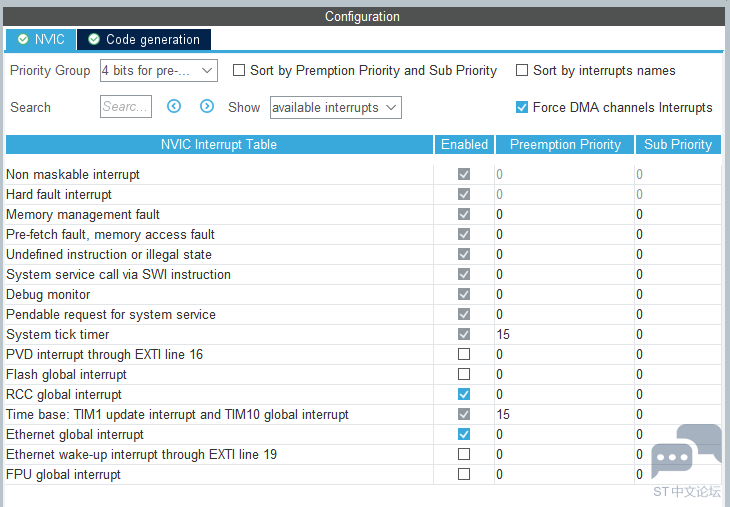Check Sort by interrupts names option
730x507 pixels.
pos(522,70)
